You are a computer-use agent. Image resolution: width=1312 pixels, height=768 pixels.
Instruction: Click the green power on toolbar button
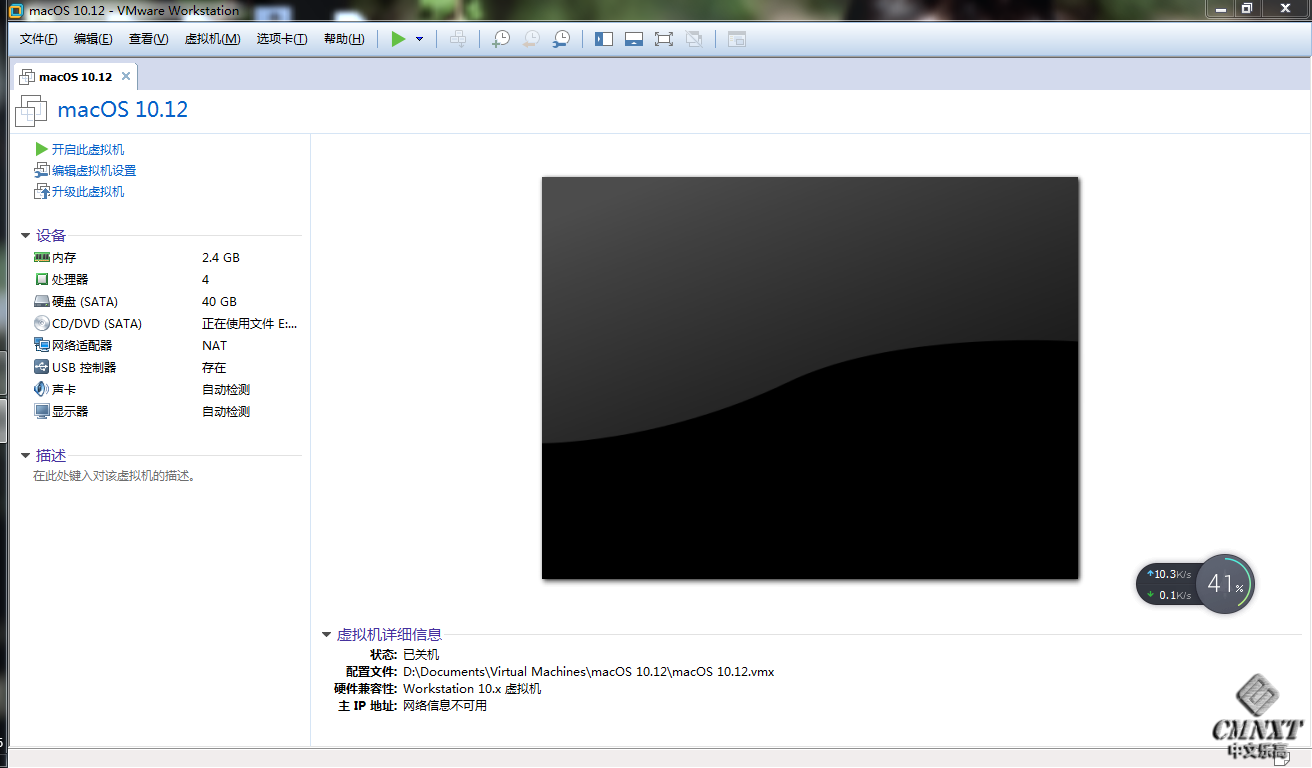[398, 39]
